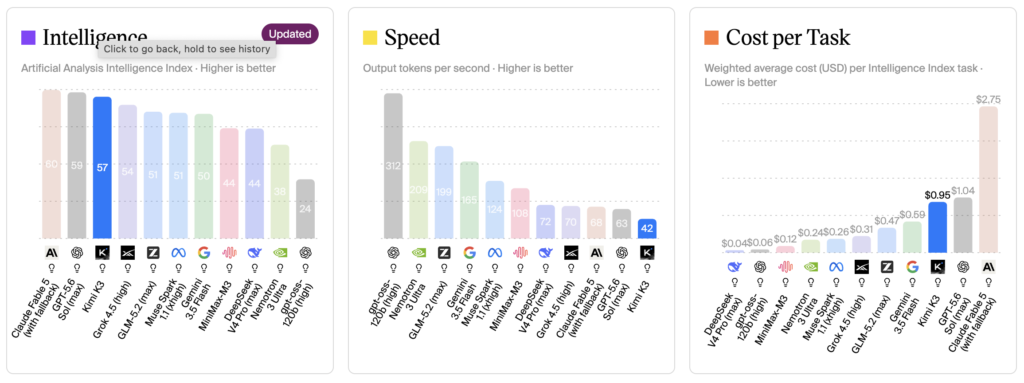The image size is (1024, 383).
Task: Select the highlighted Kimi K3 bar showing 57
Action: pos(103,167)
